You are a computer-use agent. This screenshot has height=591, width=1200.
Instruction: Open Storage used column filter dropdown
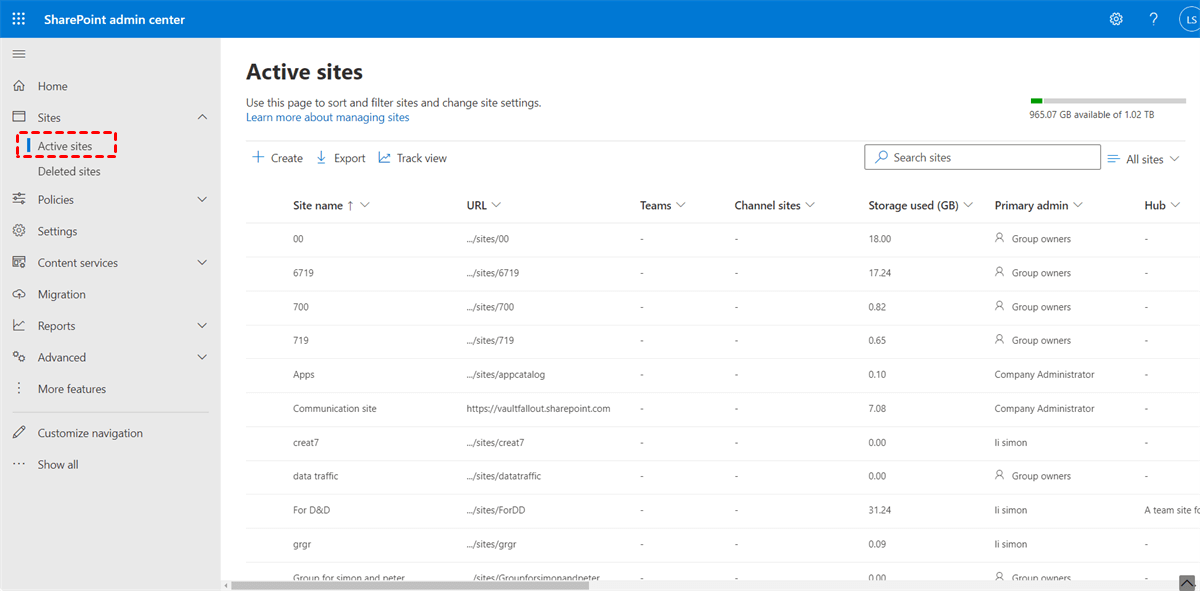click(x=968, y=205)
